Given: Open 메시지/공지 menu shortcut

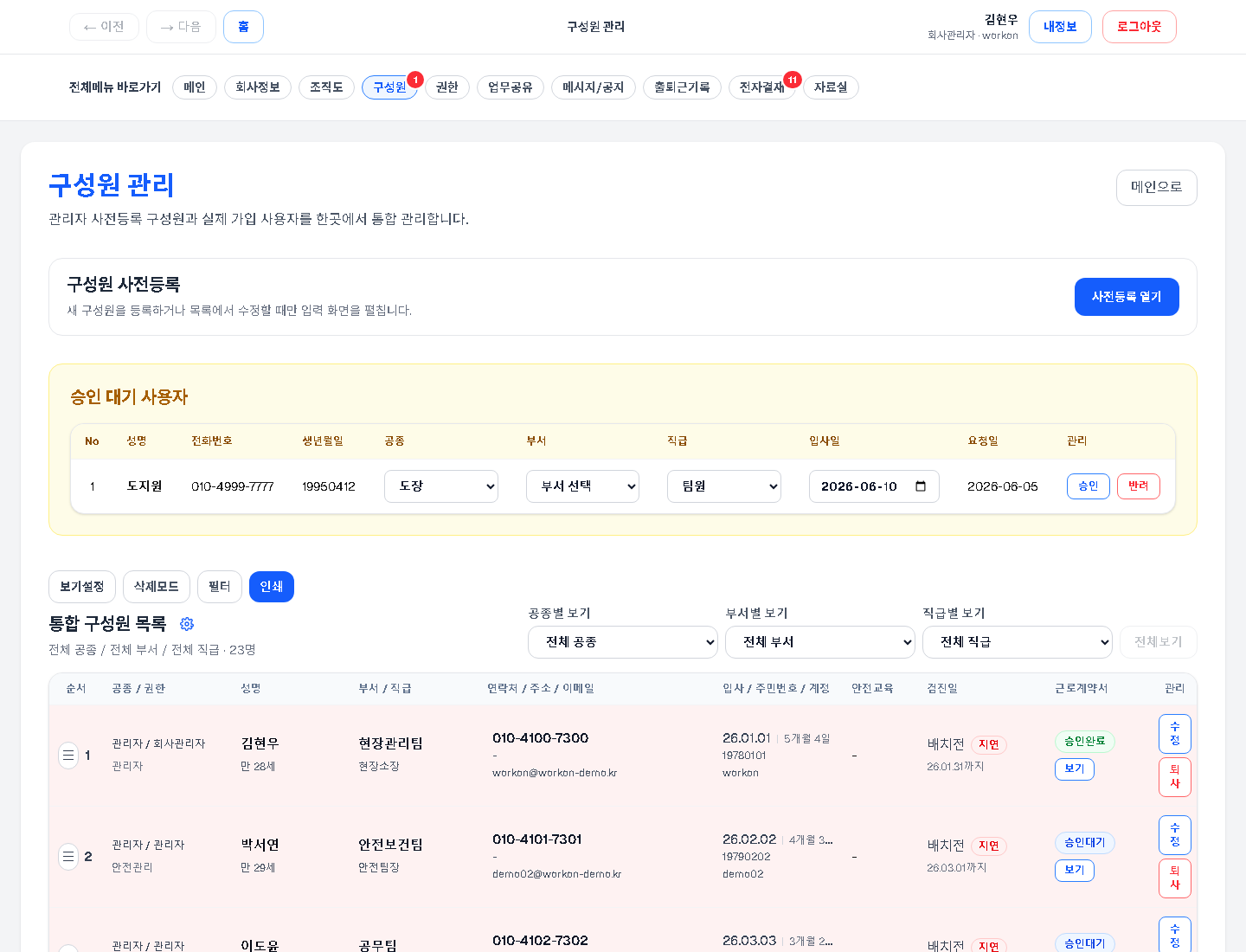Looking at the screenshot, I should point(594,87).
